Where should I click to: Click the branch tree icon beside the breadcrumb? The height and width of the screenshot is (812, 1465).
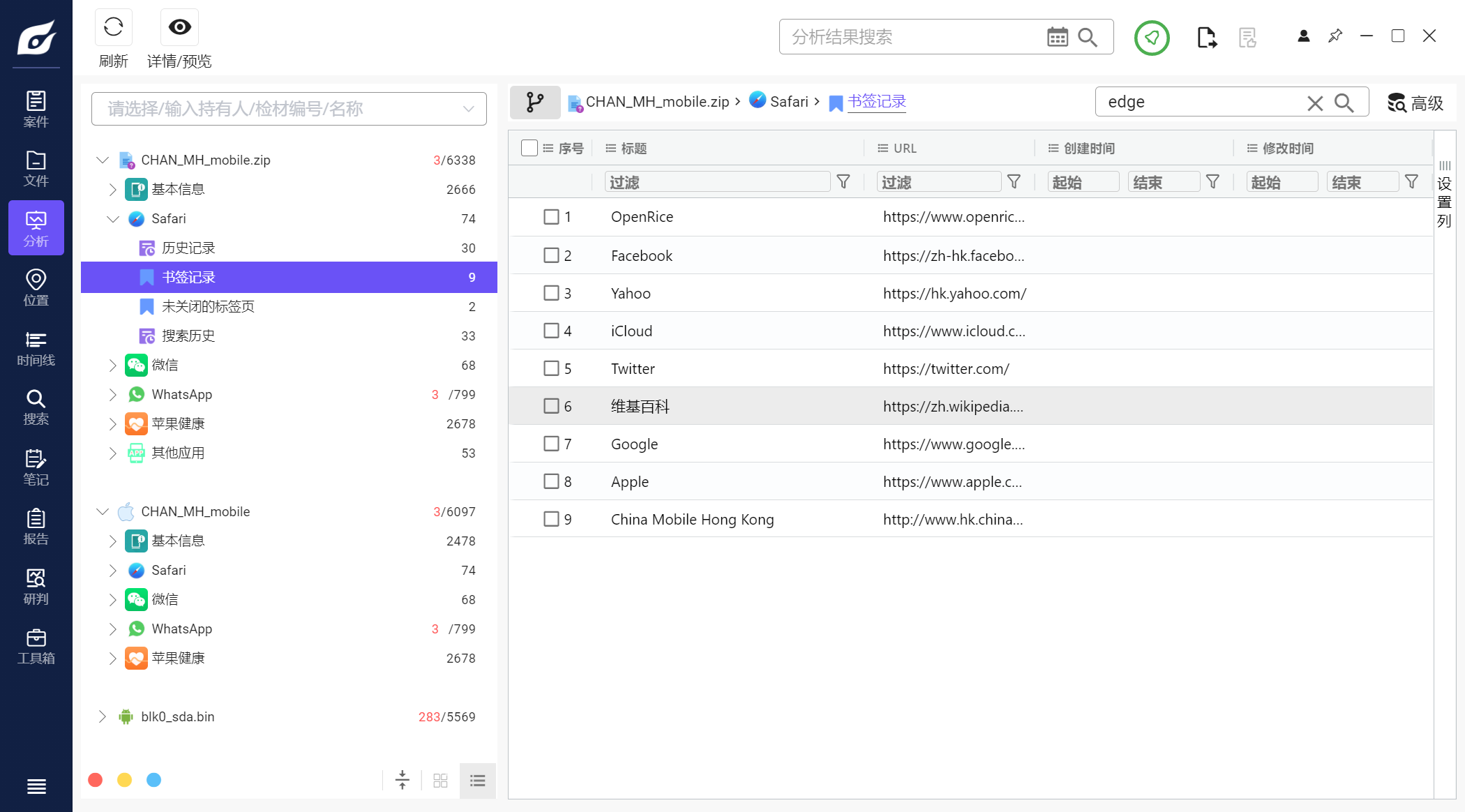(535, 103)
